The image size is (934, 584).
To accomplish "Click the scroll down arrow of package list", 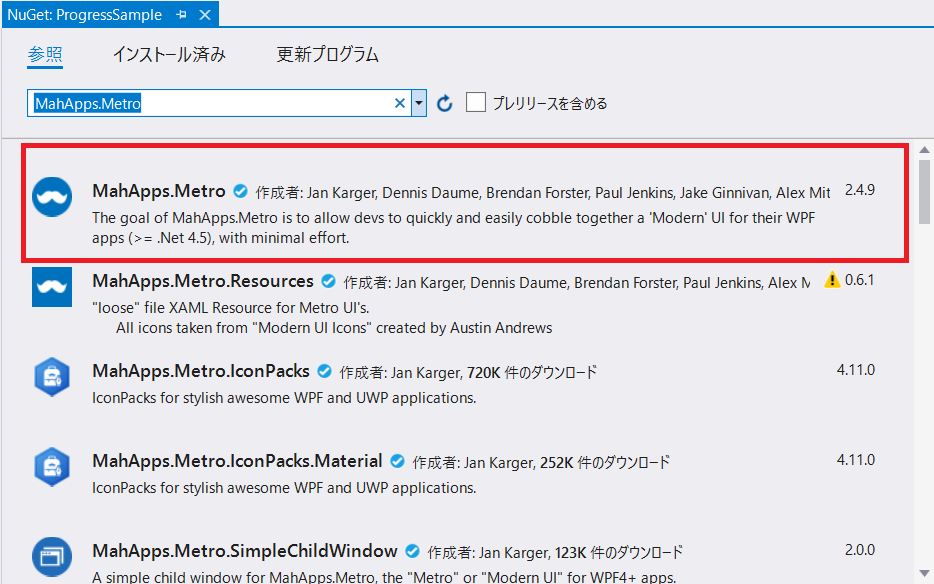I will (924, 573).
